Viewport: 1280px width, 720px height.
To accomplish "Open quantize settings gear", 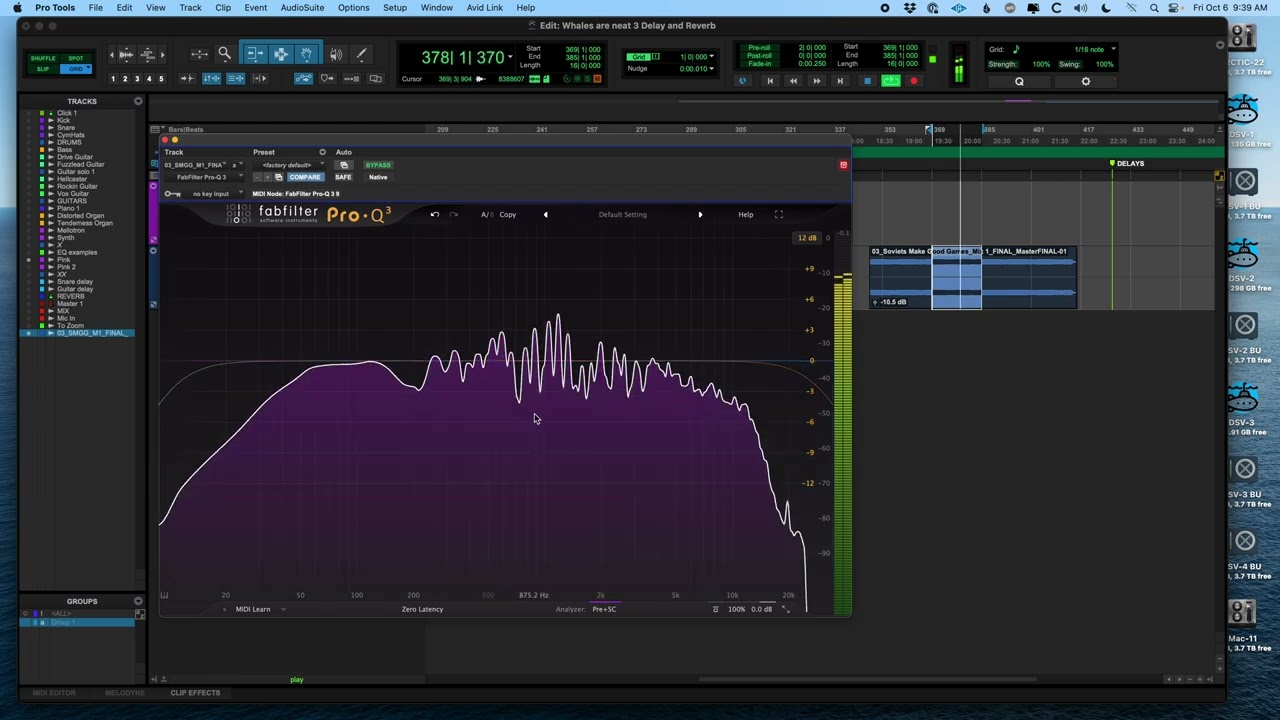I will point(1086,82).
